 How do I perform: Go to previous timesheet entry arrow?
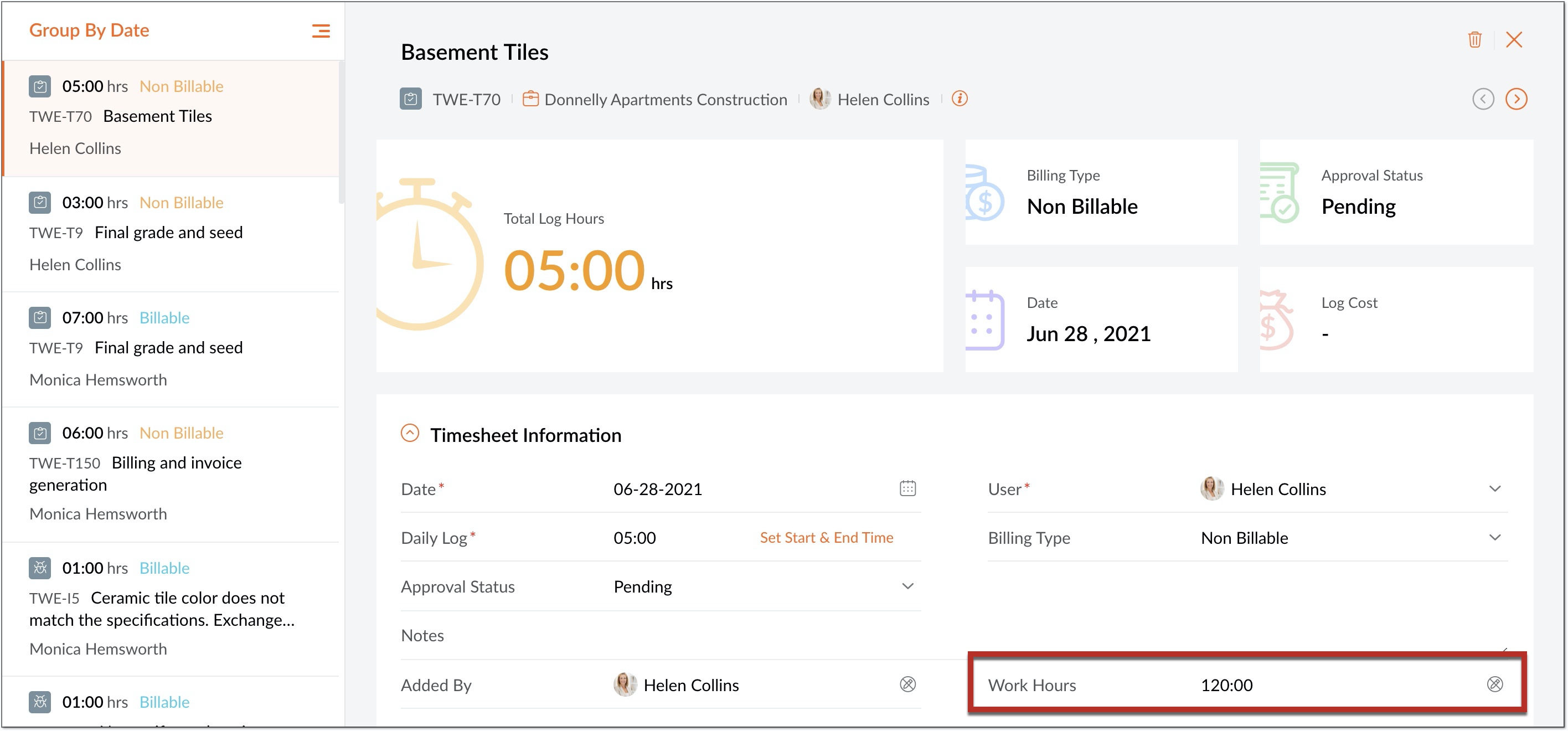pos(1482,99)
